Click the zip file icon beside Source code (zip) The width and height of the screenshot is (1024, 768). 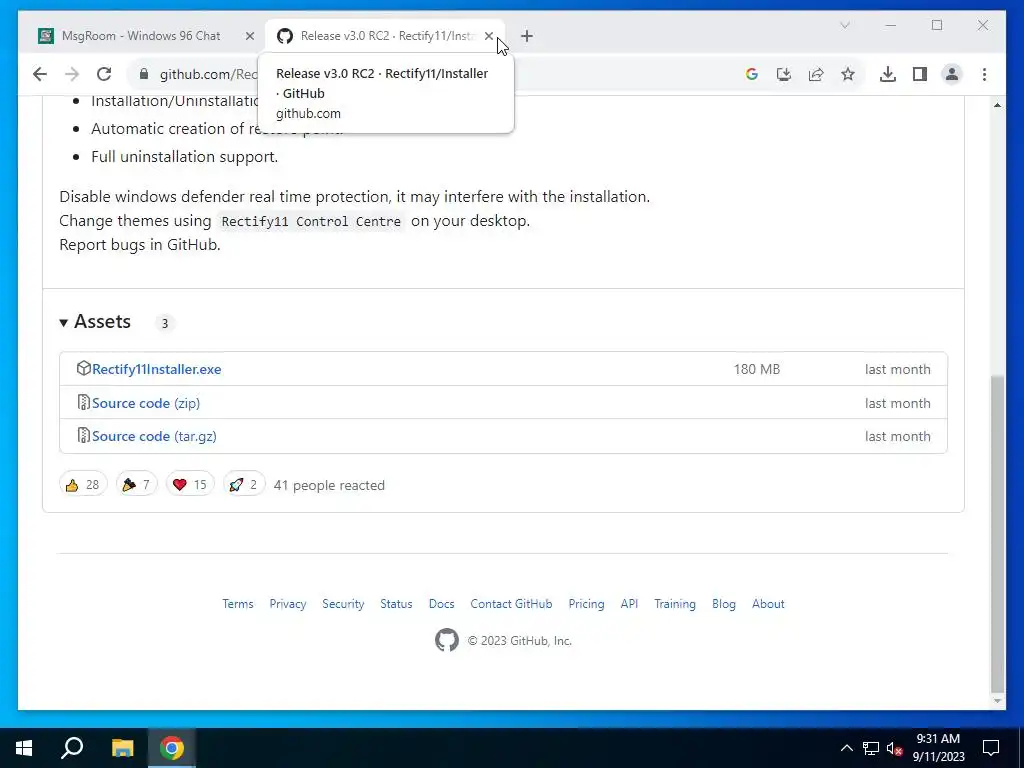pyautogui.click(x=84, y=402)
